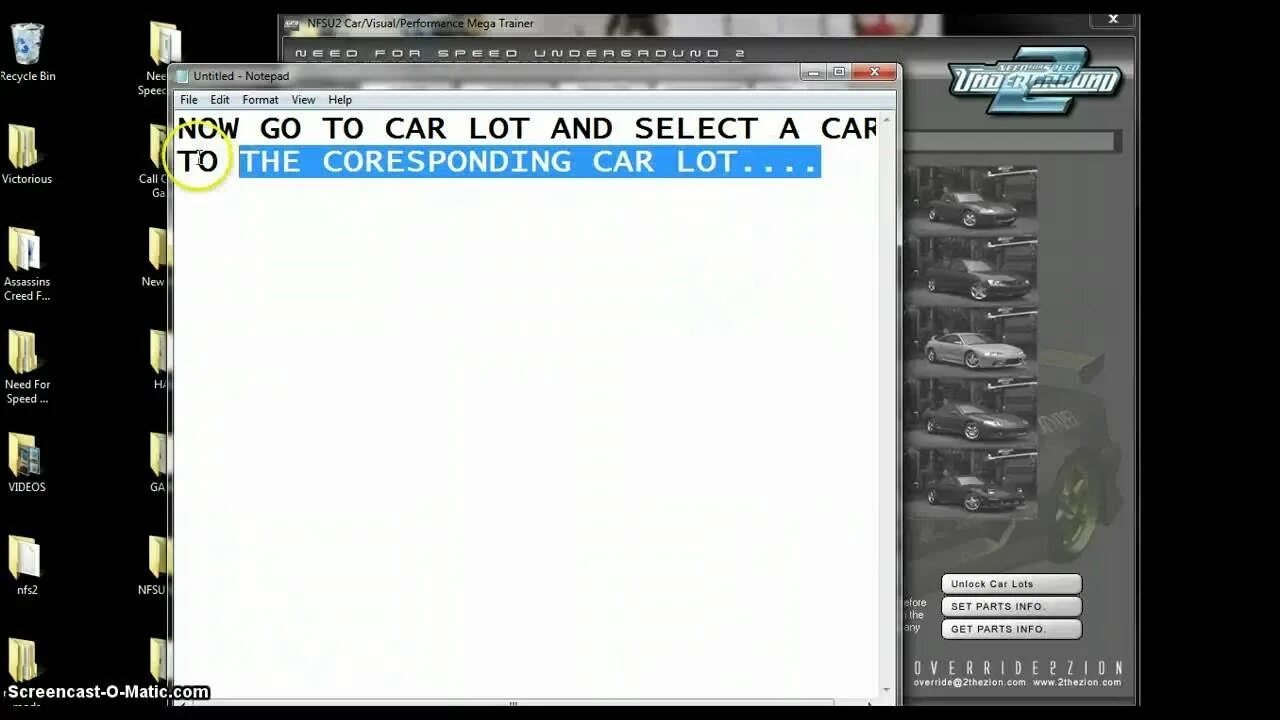Click the NEED FOR SPEED UNDERGROUND 2 header text
Image resolution: width=1280 pixels, height=720 pixels.
pos(521,53)
